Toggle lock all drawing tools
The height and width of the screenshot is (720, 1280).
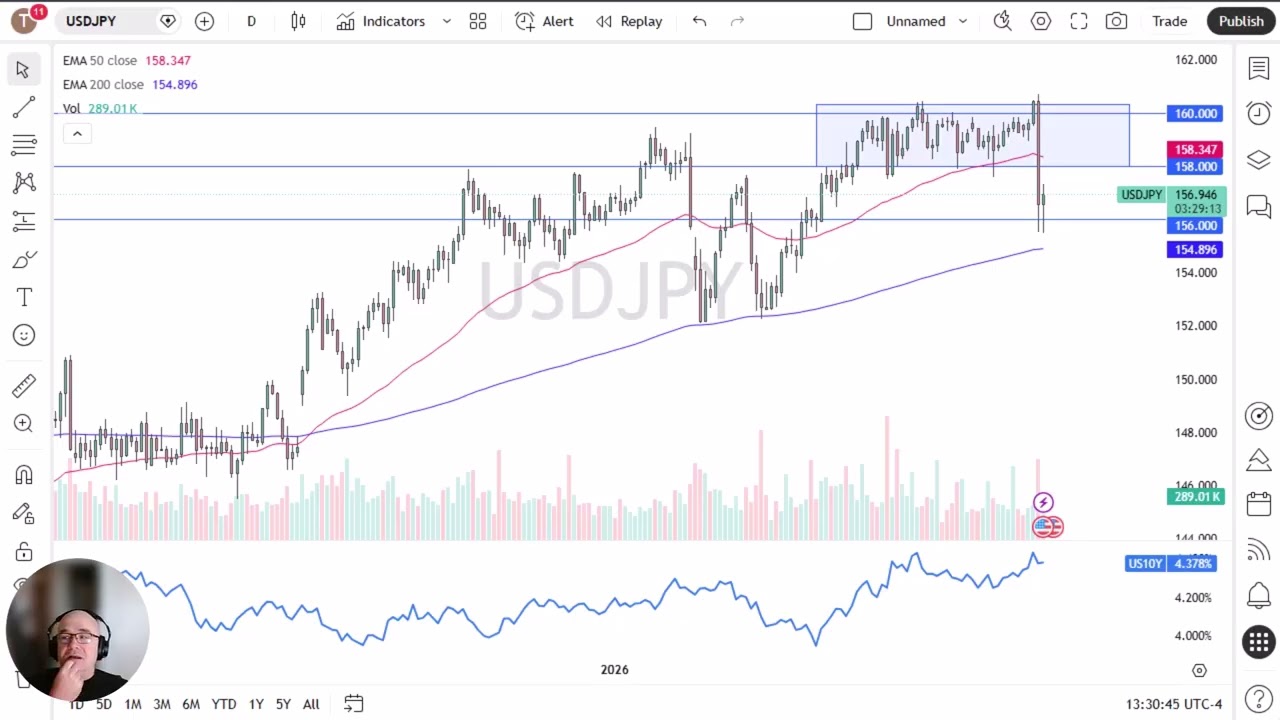[x=23, y=552]
